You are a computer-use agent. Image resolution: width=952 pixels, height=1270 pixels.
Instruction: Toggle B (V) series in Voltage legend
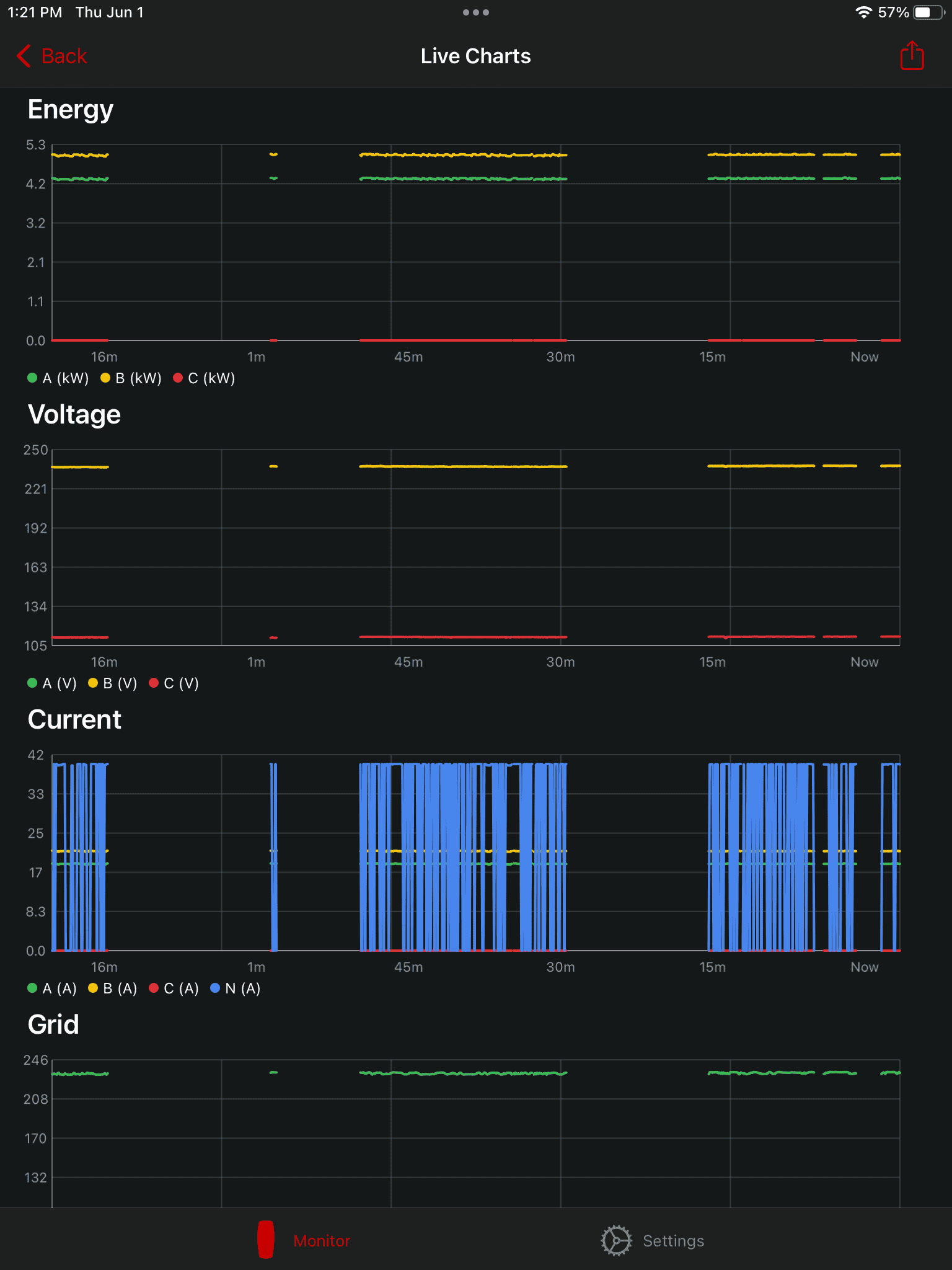113,683
